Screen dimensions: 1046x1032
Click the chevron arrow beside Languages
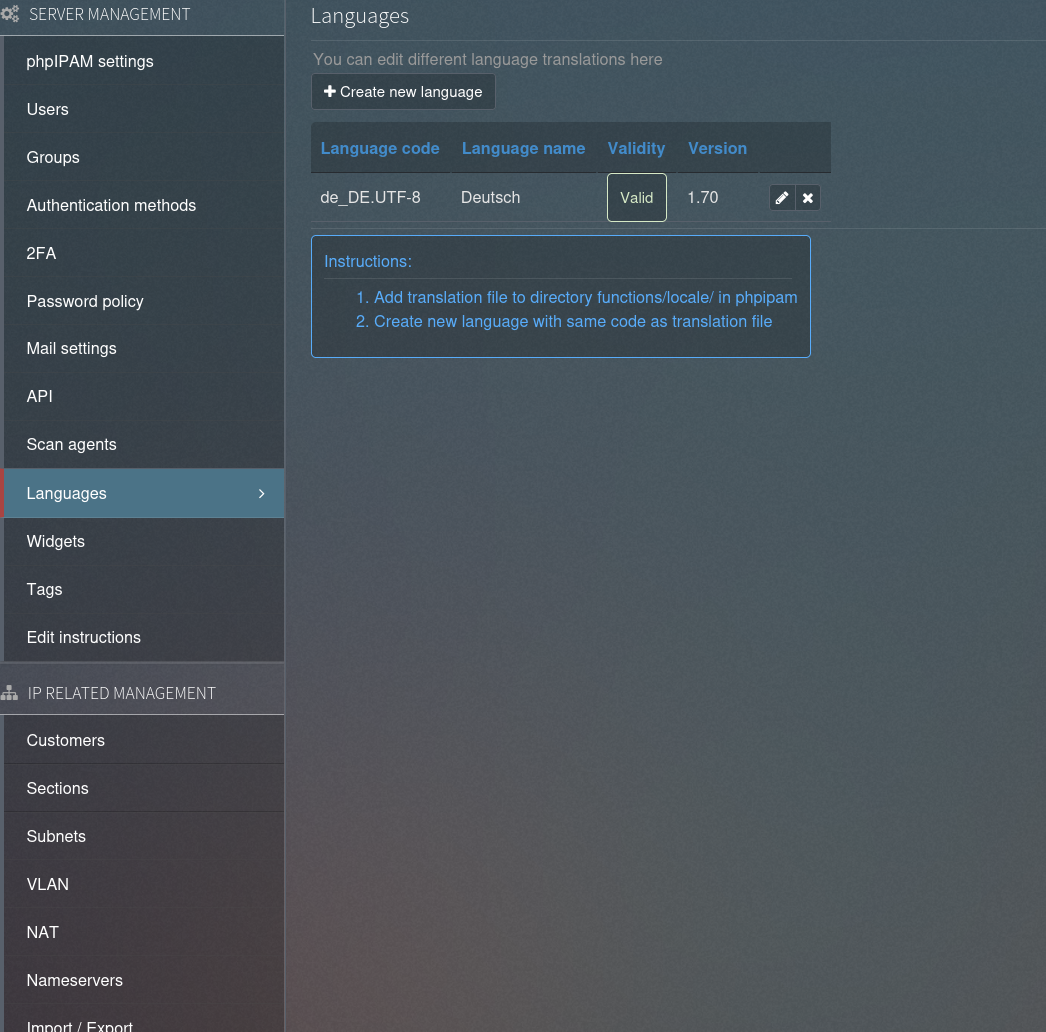262,493
